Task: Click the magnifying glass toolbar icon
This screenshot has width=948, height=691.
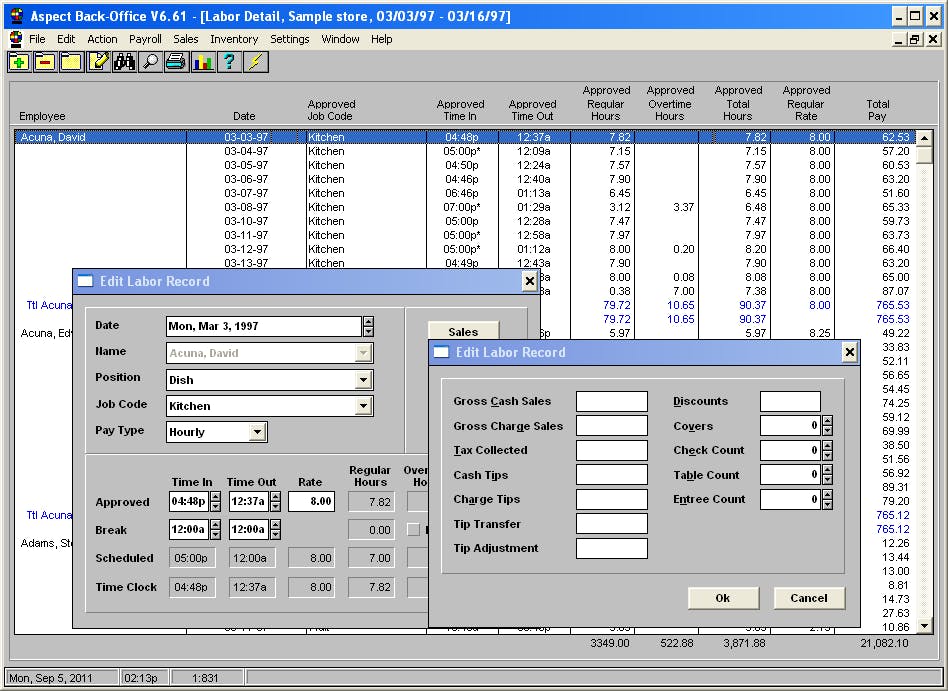Action: tap(150, 62)
